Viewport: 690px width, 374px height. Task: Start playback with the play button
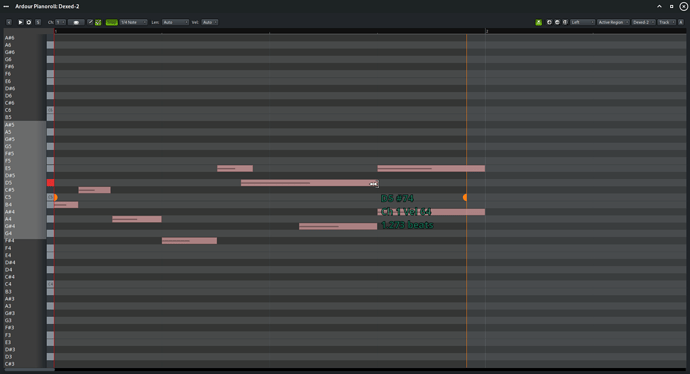pyautogui.click(x=20, y=22)
